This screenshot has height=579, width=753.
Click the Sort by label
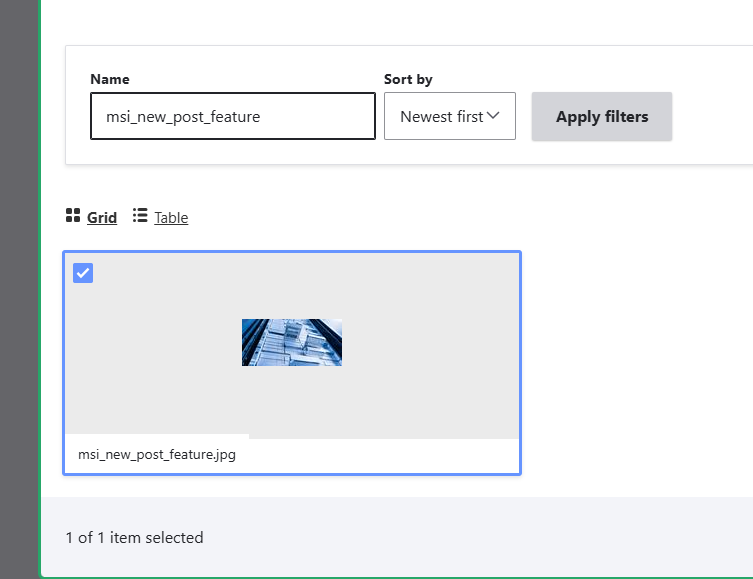(408, 79)
